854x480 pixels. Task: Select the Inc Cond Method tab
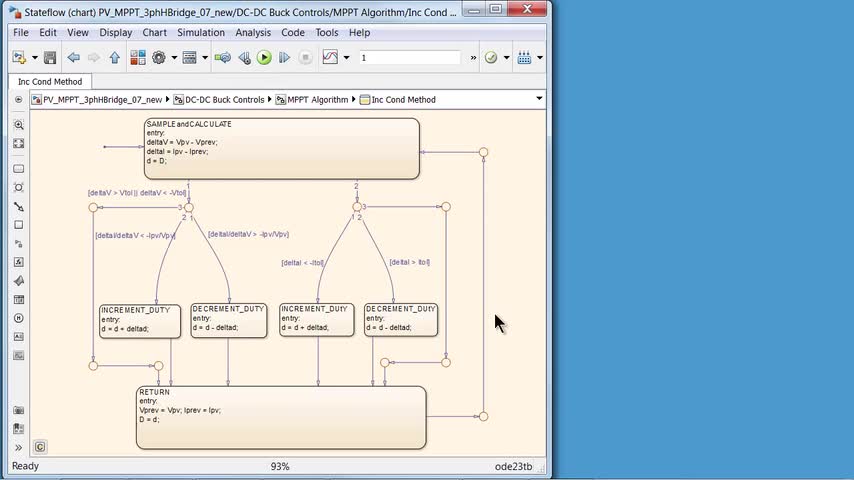50,82
